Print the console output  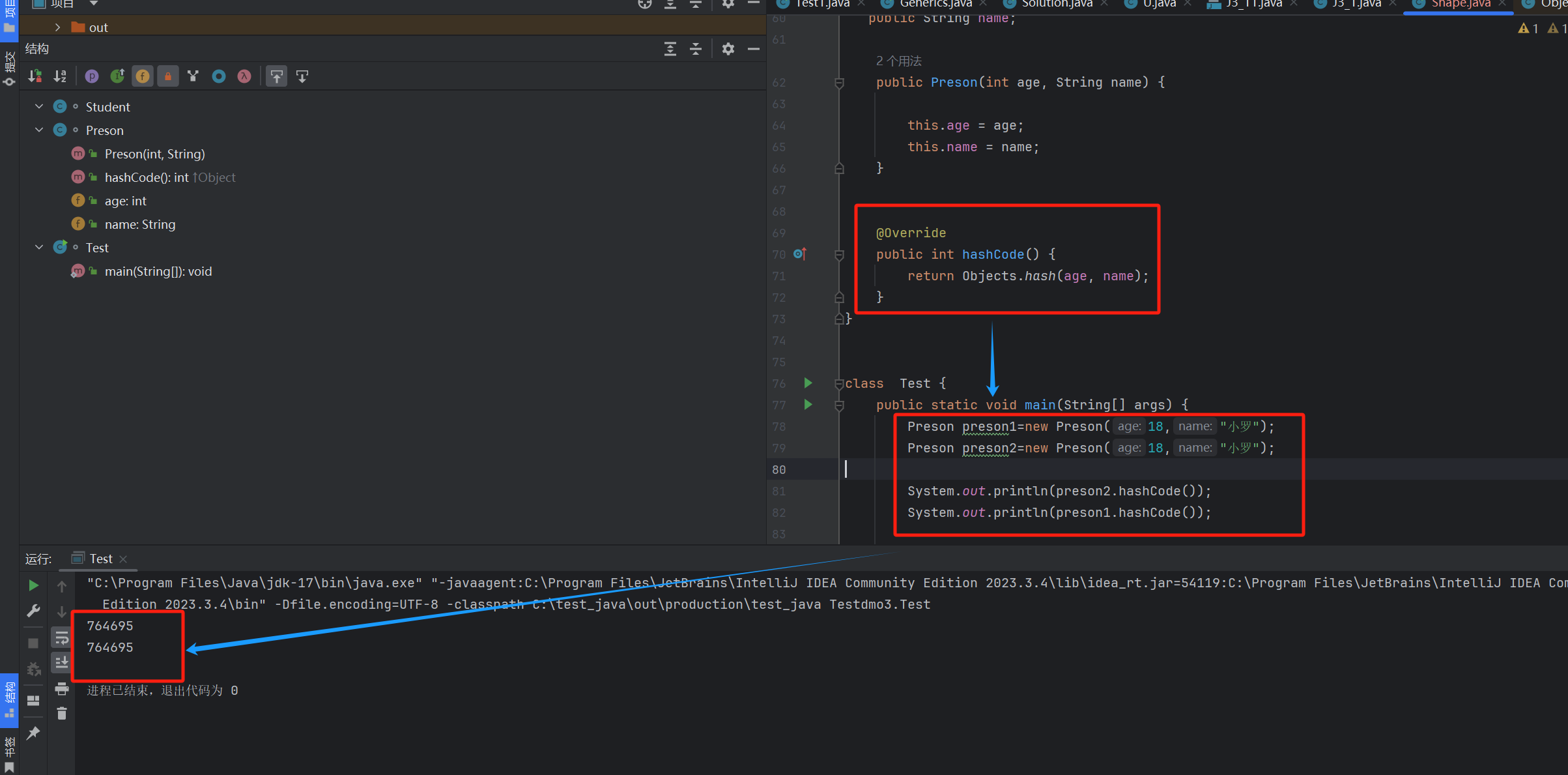[x=62, y=688]
